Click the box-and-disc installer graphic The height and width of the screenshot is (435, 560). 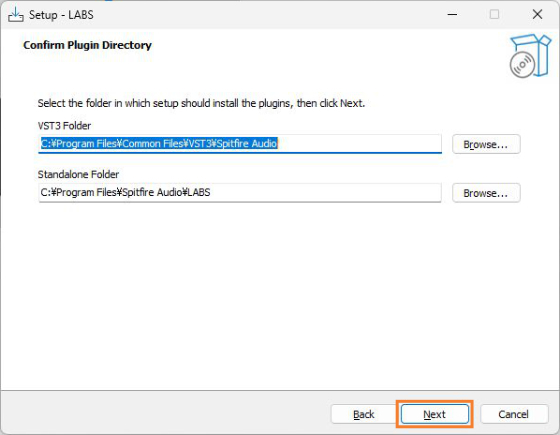pos(530,56)
